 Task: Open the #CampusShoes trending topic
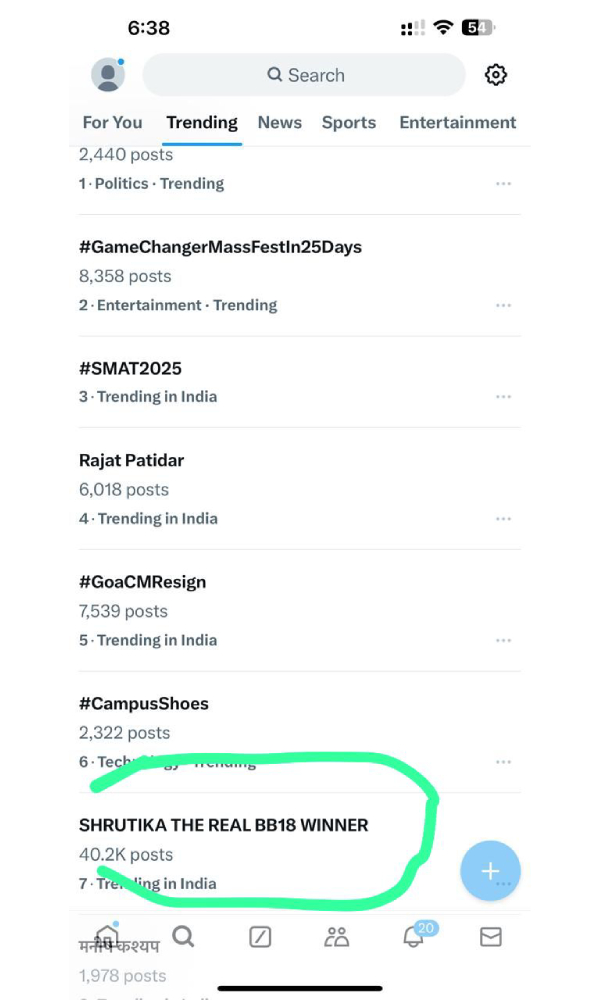coord(144,704)
